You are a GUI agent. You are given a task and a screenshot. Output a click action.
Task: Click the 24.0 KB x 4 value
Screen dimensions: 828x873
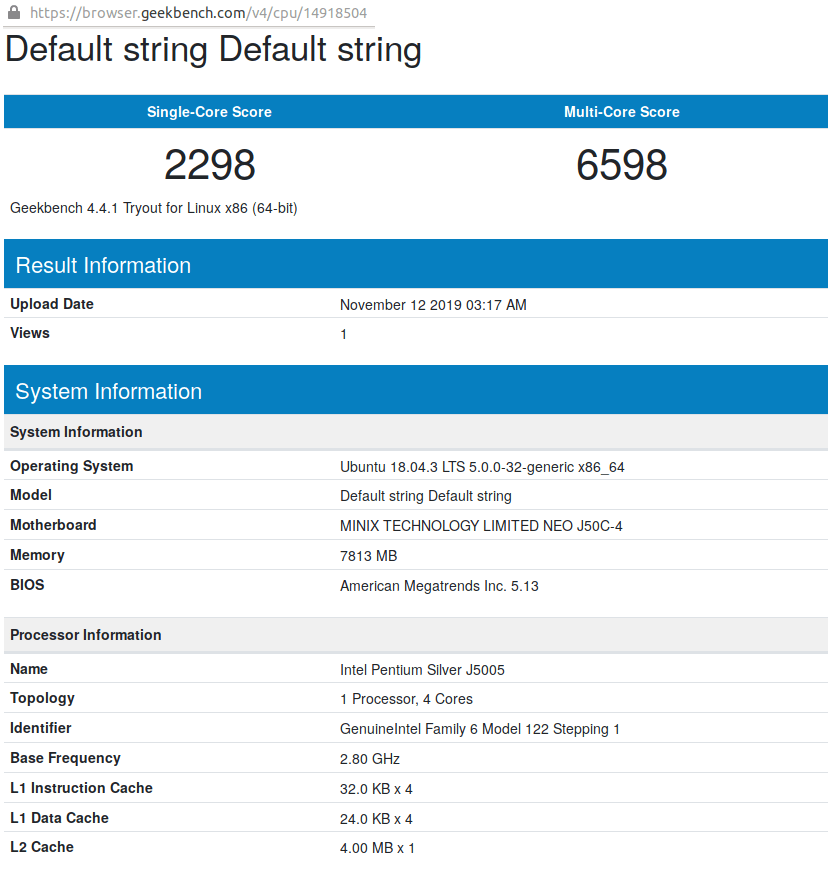(376, 820)
